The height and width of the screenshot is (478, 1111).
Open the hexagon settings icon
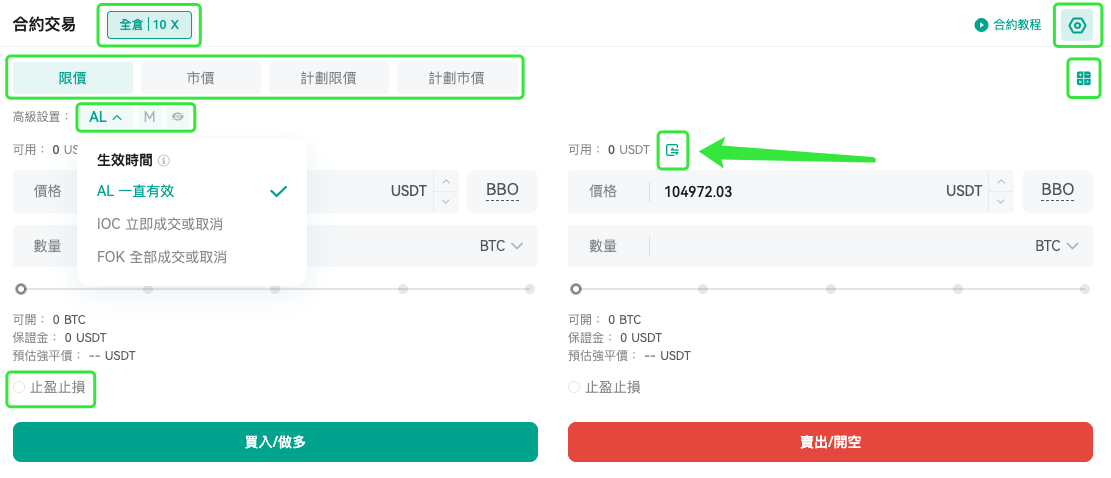point(1077,25)
